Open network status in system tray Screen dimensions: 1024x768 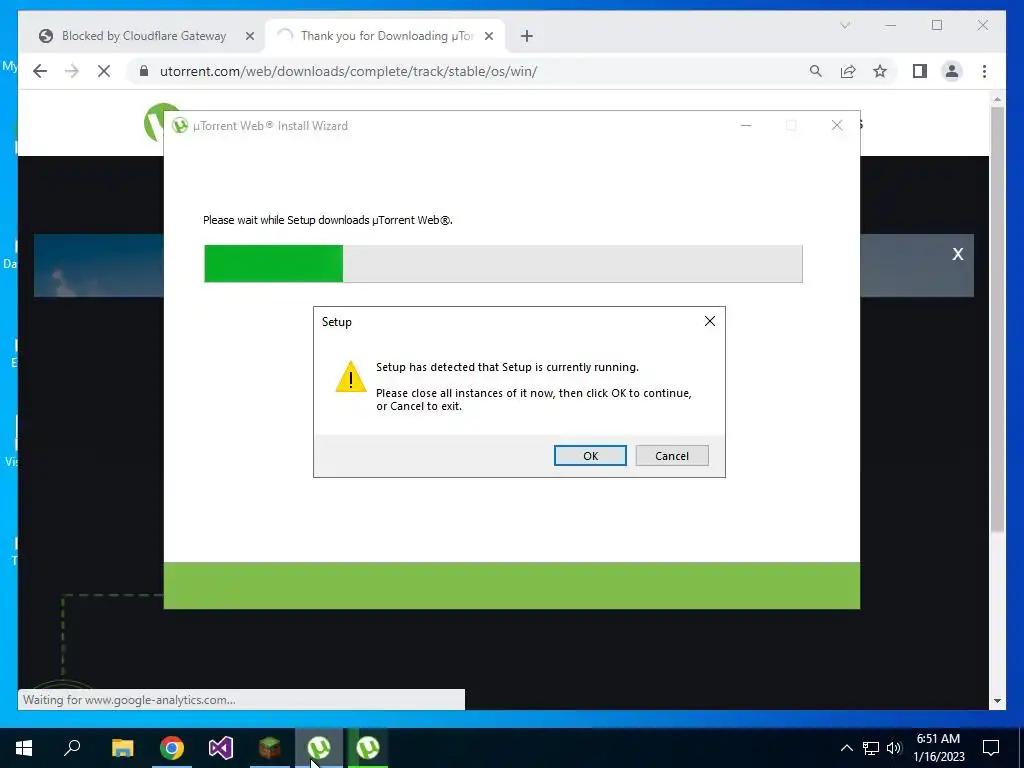coord(871,748)
